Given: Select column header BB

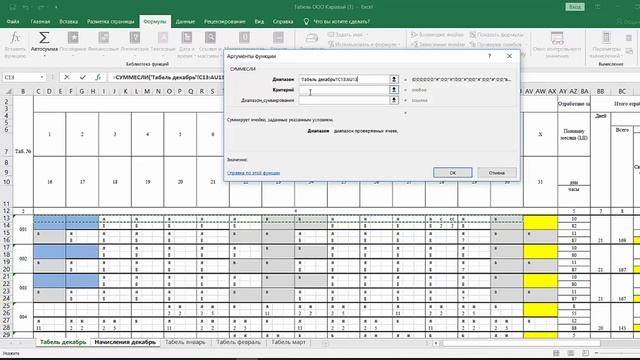Looking at the screenshot, I should pos(600,91).
